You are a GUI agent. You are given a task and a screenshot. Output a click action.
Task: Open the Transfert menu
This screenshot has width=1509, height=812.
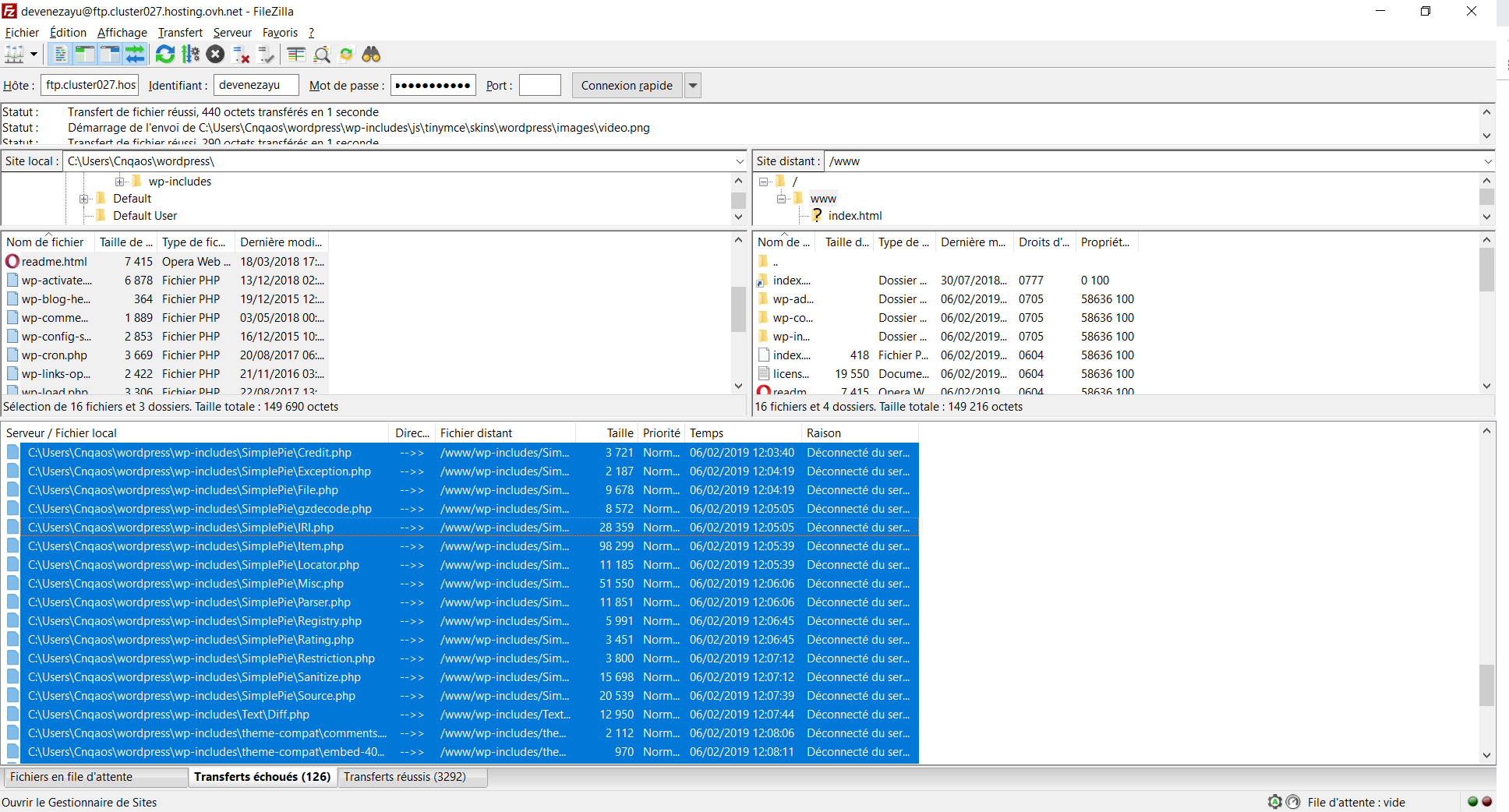point(180,33)
